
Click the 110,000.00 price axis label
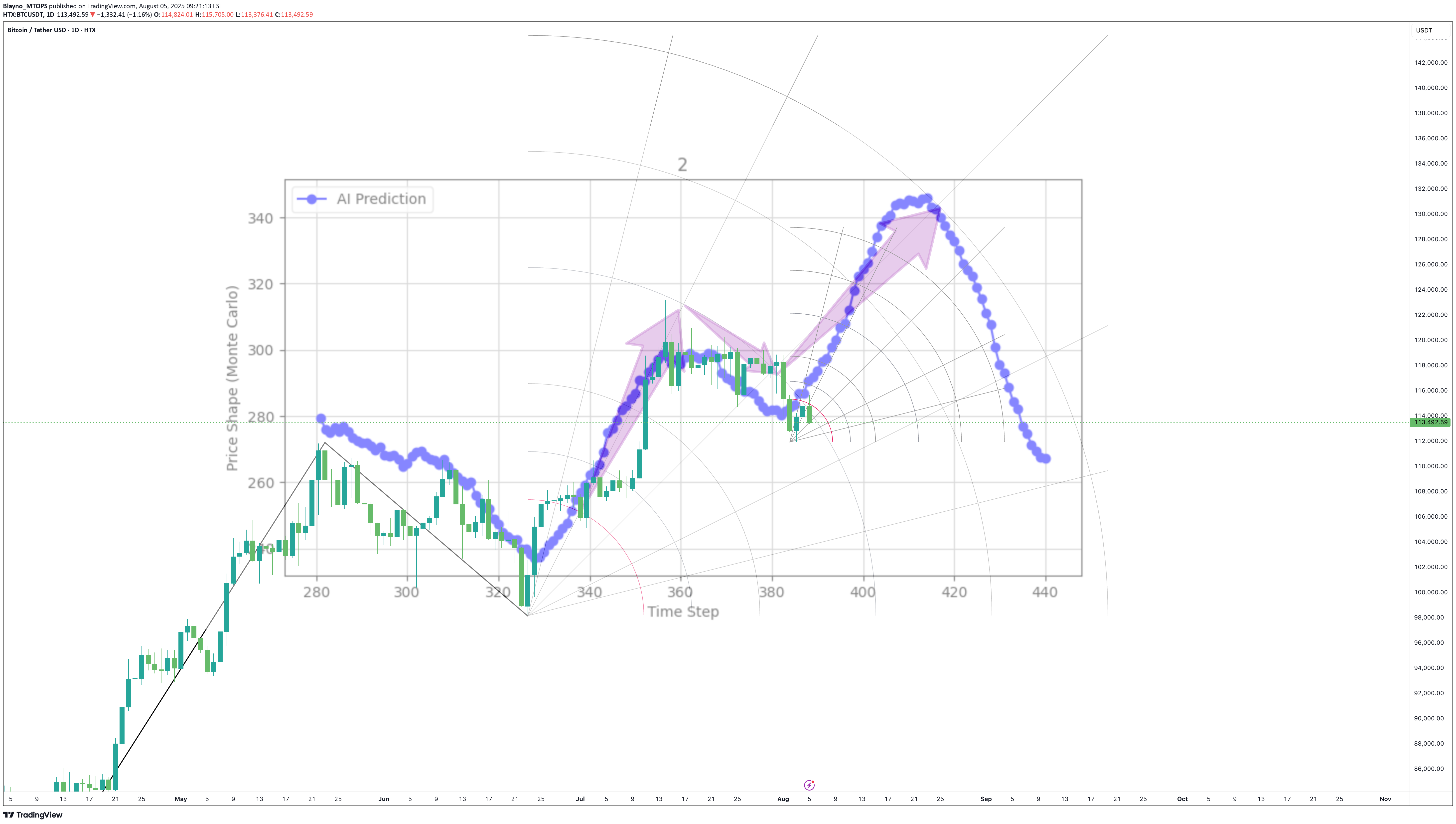1431,466
